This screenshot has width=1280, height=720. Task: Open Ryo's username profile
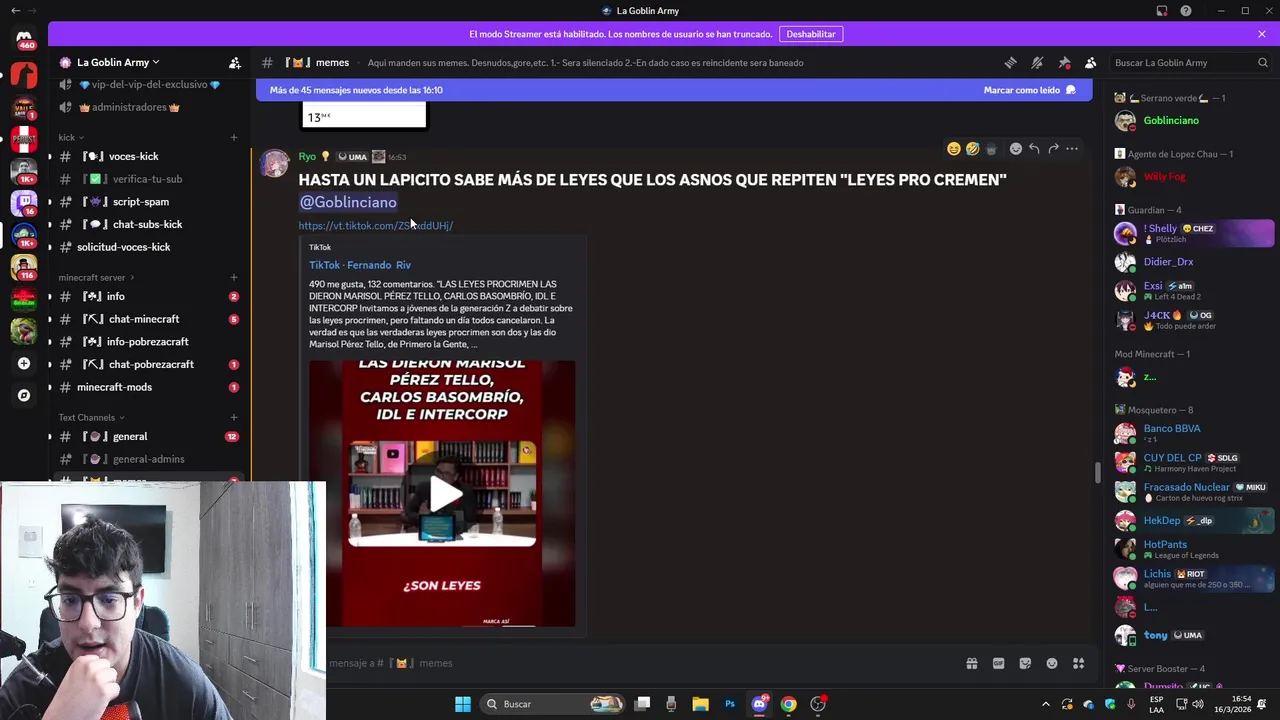[x=307, y=157]
